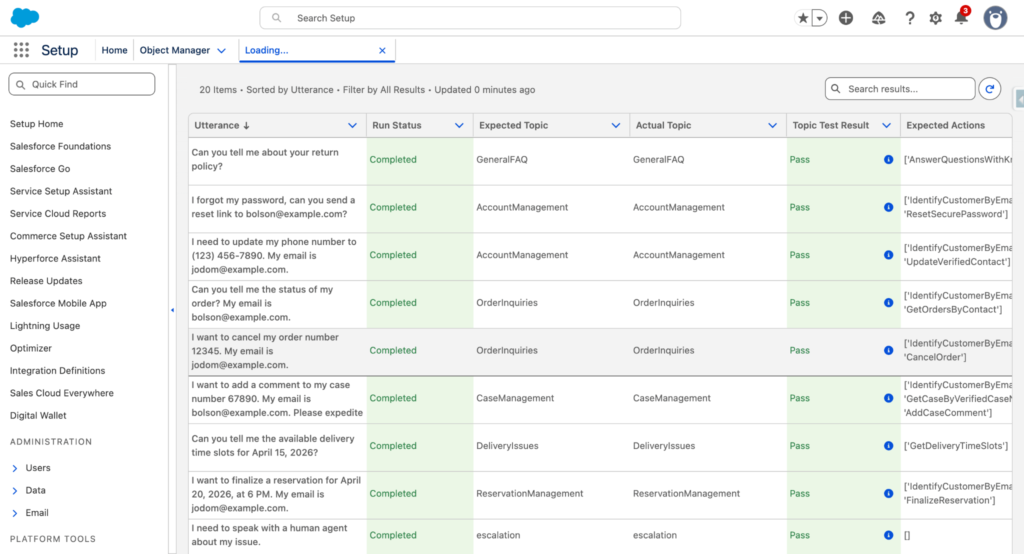Click the Search Setup field
Screen dimensions: 1024x554
pos(470,18)
